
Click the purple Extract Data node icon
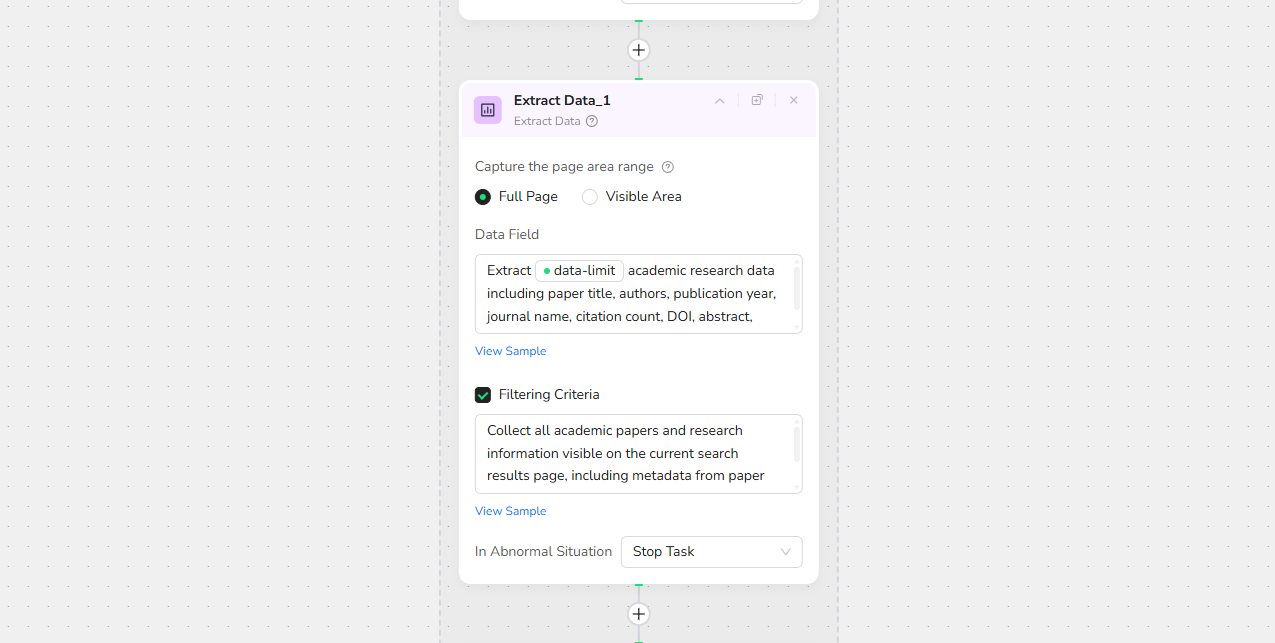(488, 110)
